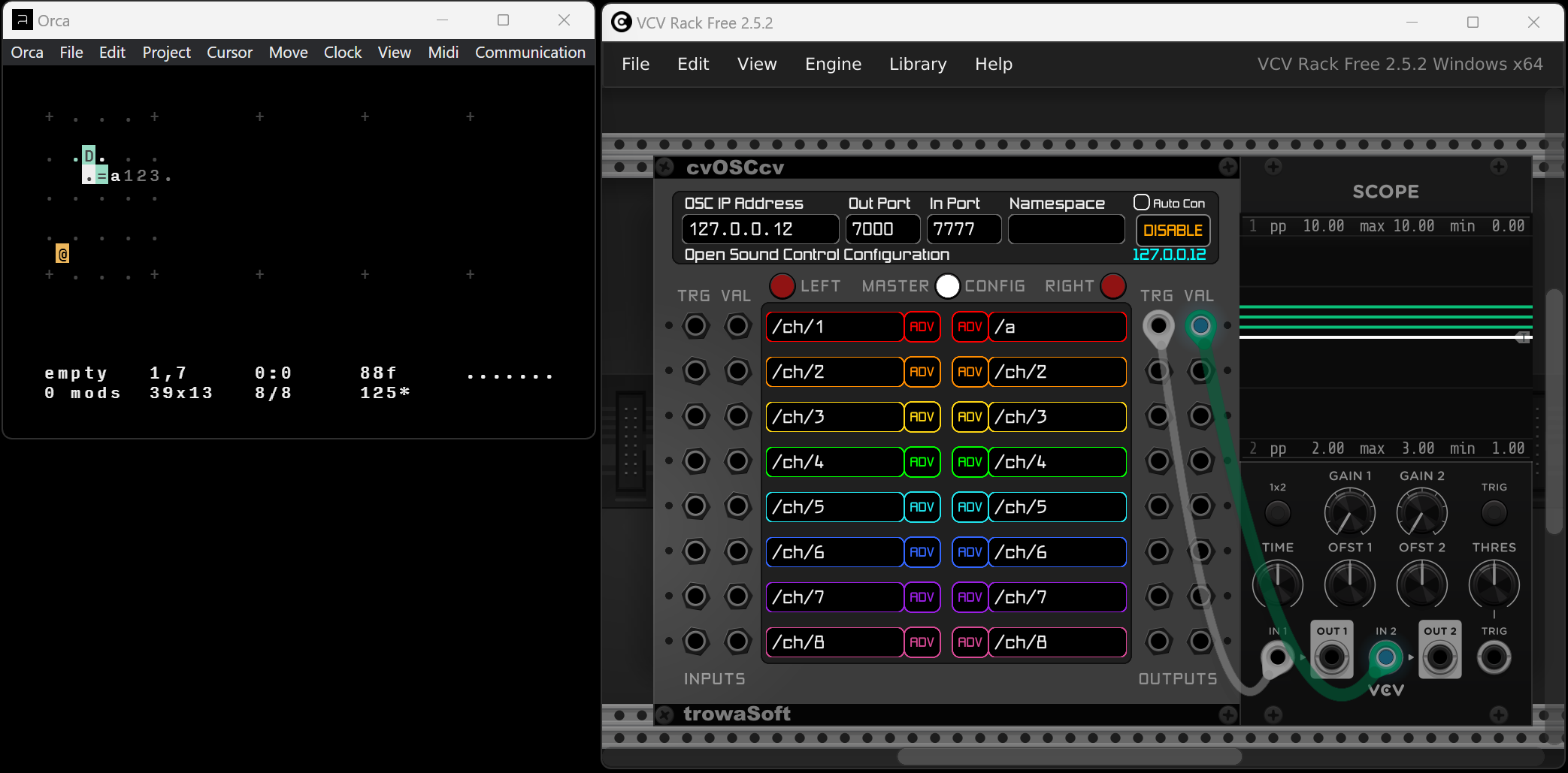This screenshot has width=1568, height=773.
Task: Click the Scope OUT 2 jack
Action: tap(1439, 658)
